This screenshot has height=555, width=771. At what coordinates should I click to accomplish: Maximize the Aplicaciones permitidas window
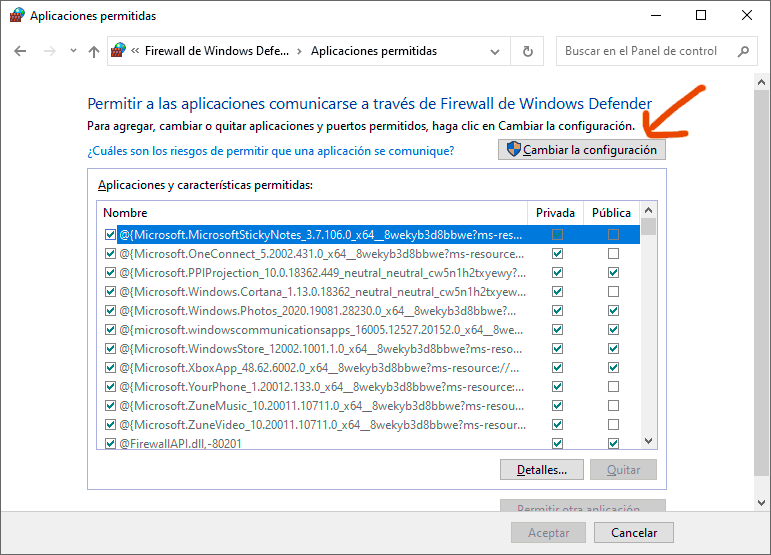click(701, 15)
